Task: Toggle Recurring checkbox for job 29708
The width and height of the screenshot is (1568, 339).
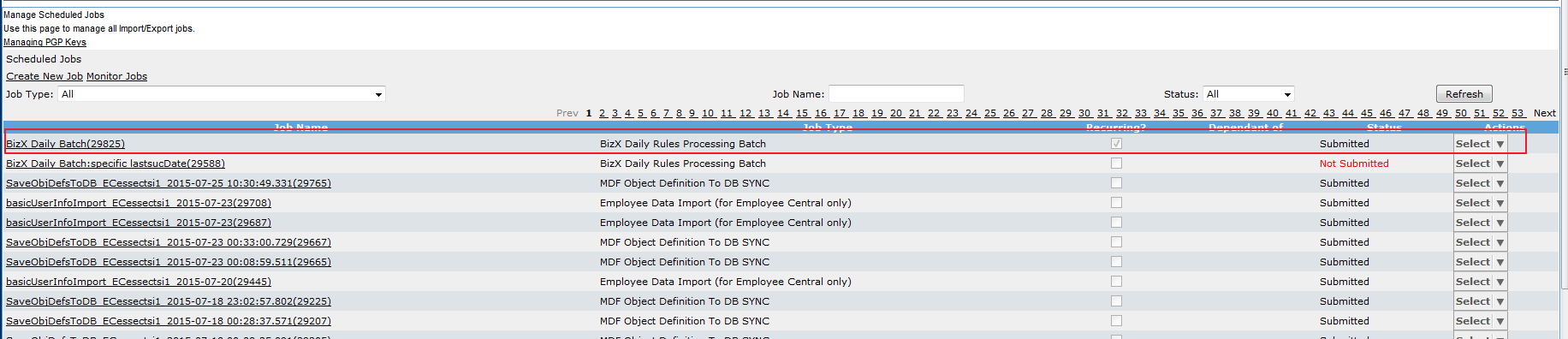Action: (x=1116, y=203)
